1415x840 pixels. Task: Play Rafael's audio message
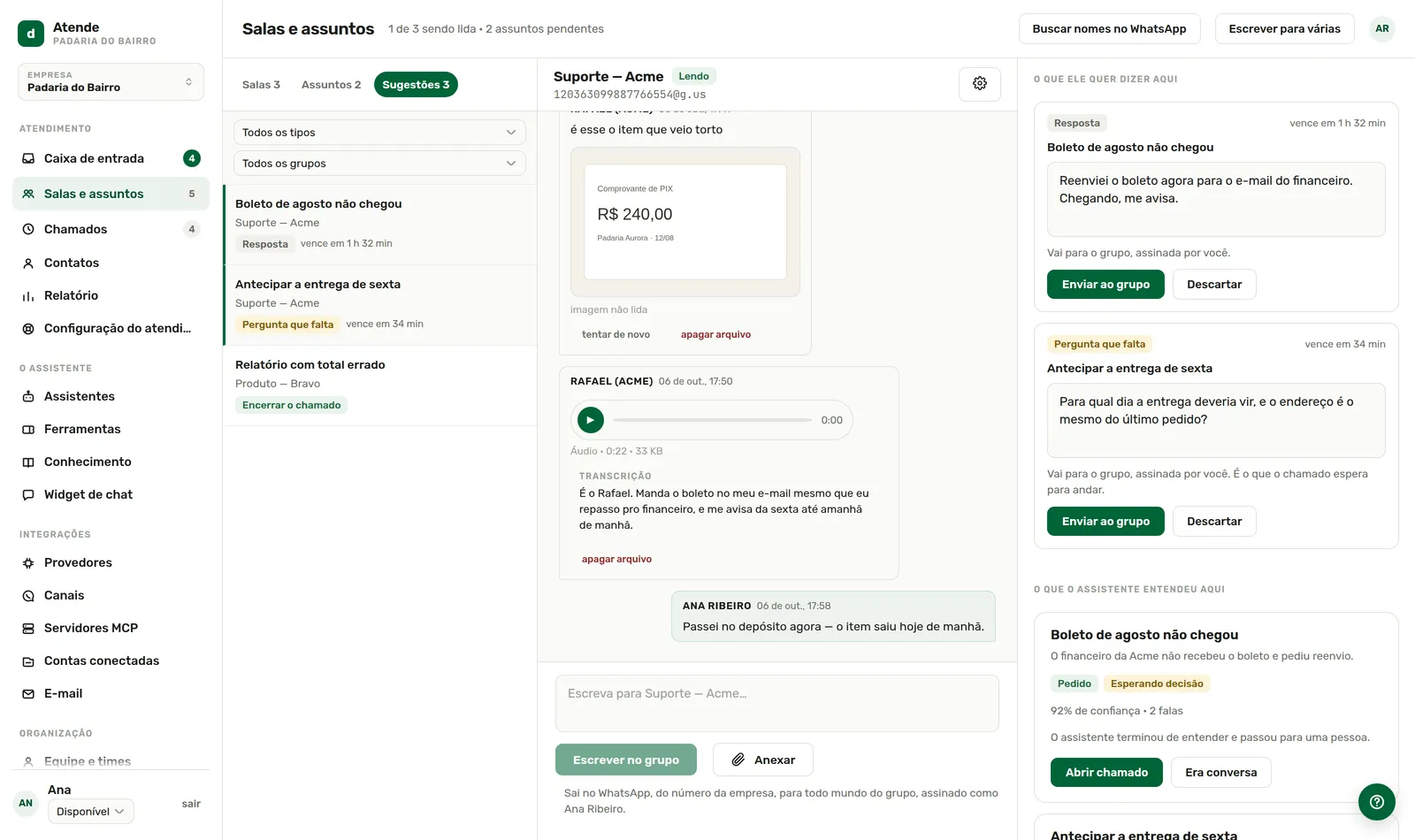[x=591, y=420]
